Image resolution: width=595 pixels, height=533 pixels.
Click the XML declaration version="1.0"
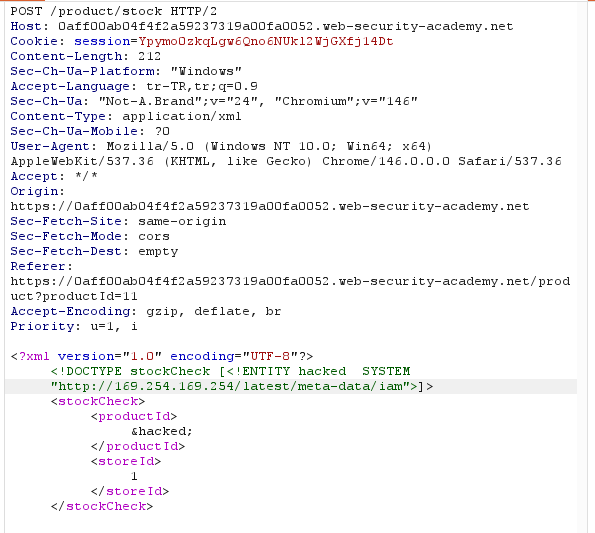click(x=110, y=356)
